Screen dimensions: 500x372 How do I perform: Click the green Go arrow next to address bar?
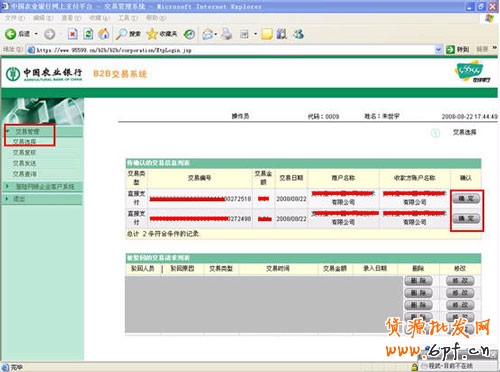tap(450, 50)
